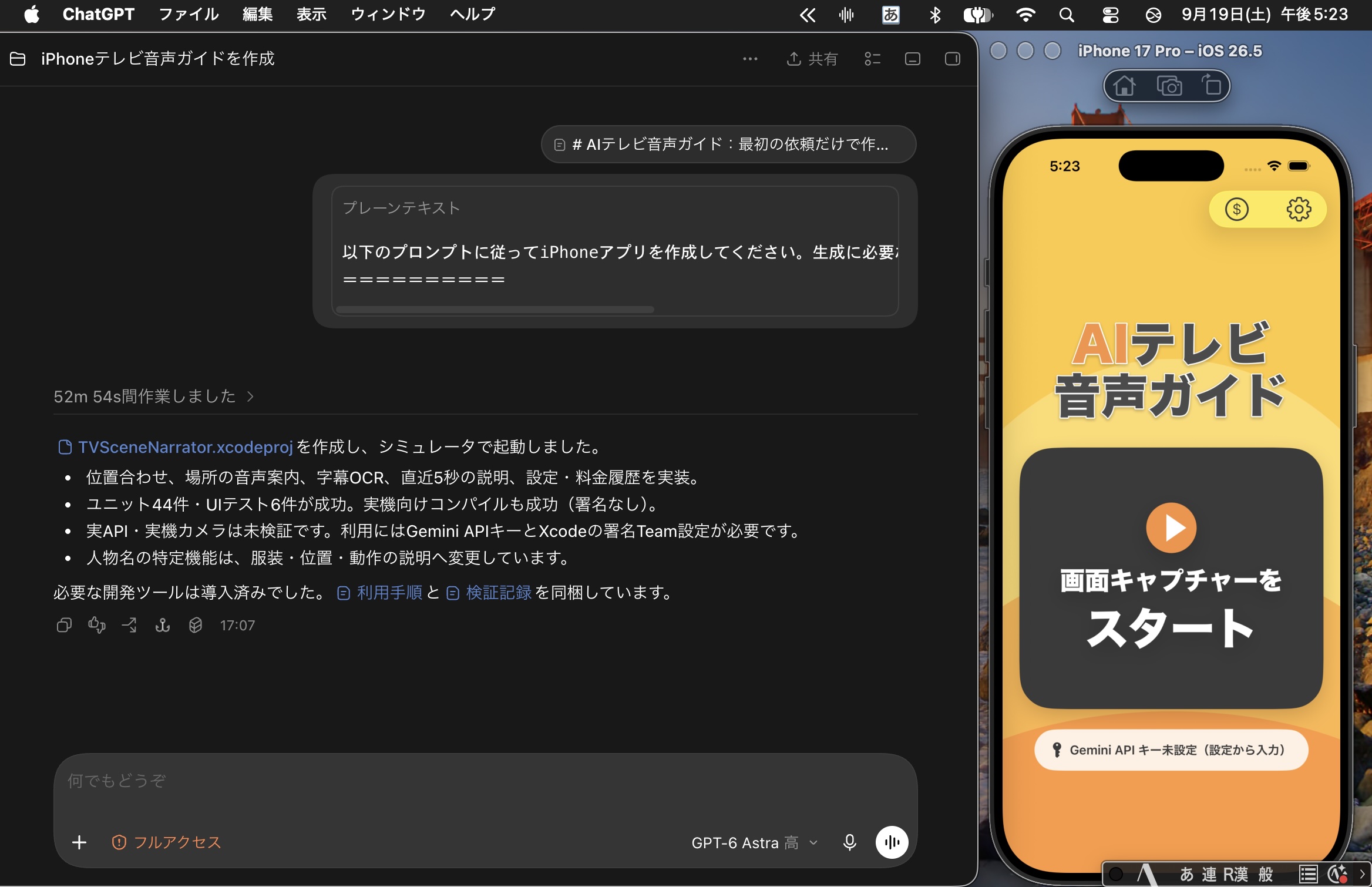
Task: Click the horizontal scrollbar in プレーンテキスト block
Action: (495, 310)
